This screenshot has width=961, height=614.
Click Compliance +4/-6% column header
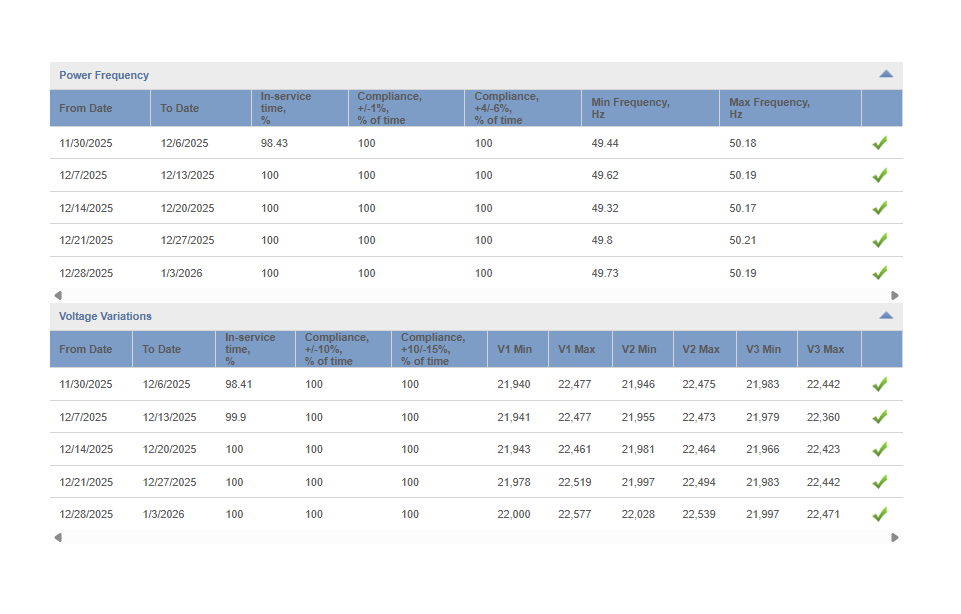point(523,108)
